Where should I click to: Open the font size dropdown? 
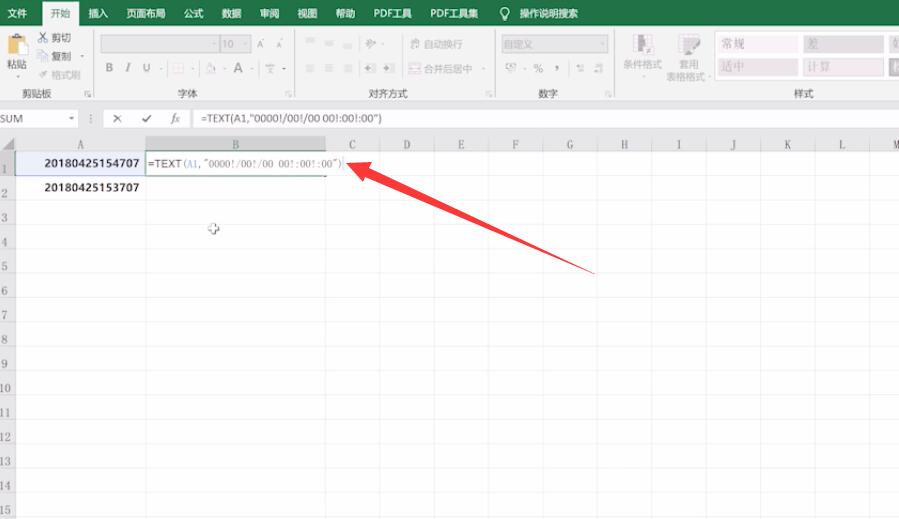pos(245,44)
